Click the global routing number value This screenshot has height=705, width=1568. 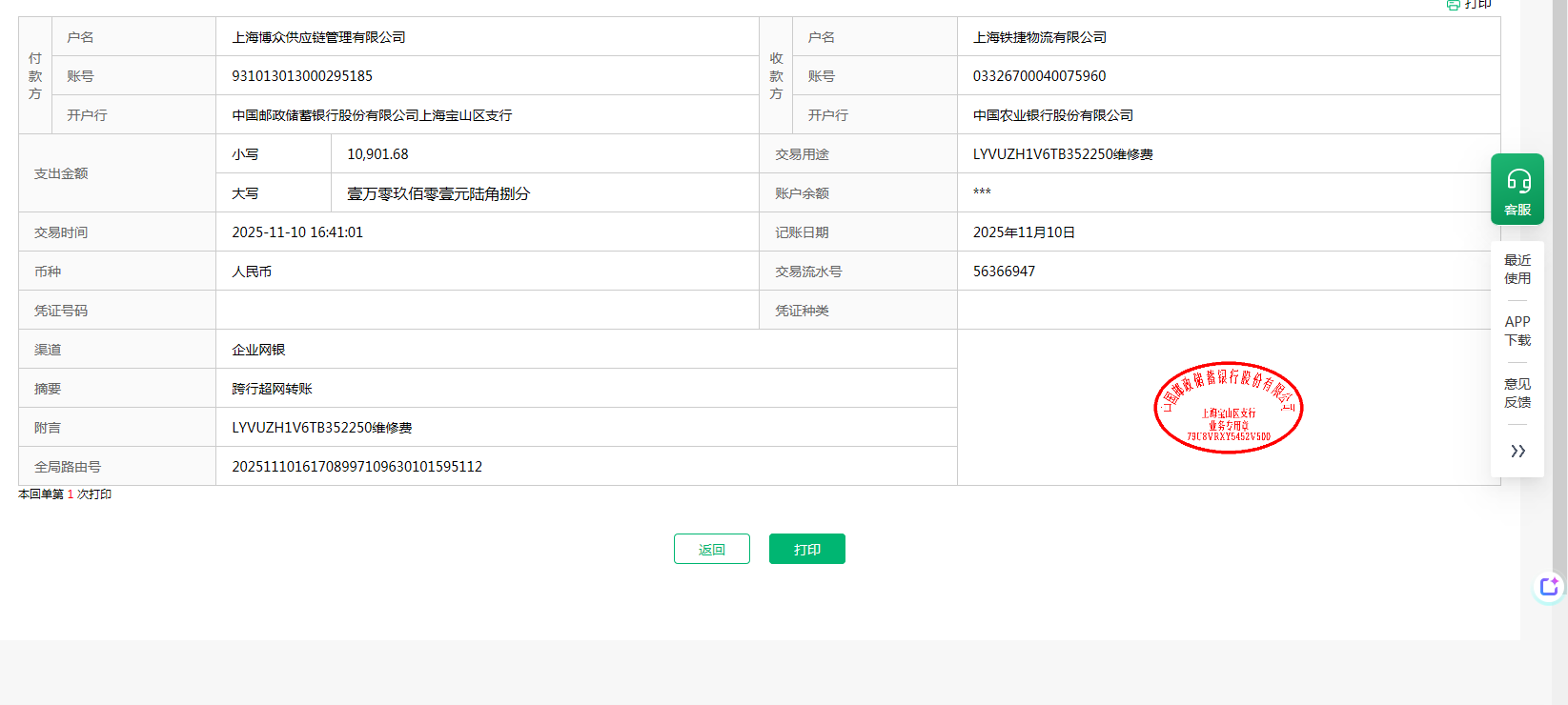click(x=356, y=467)
